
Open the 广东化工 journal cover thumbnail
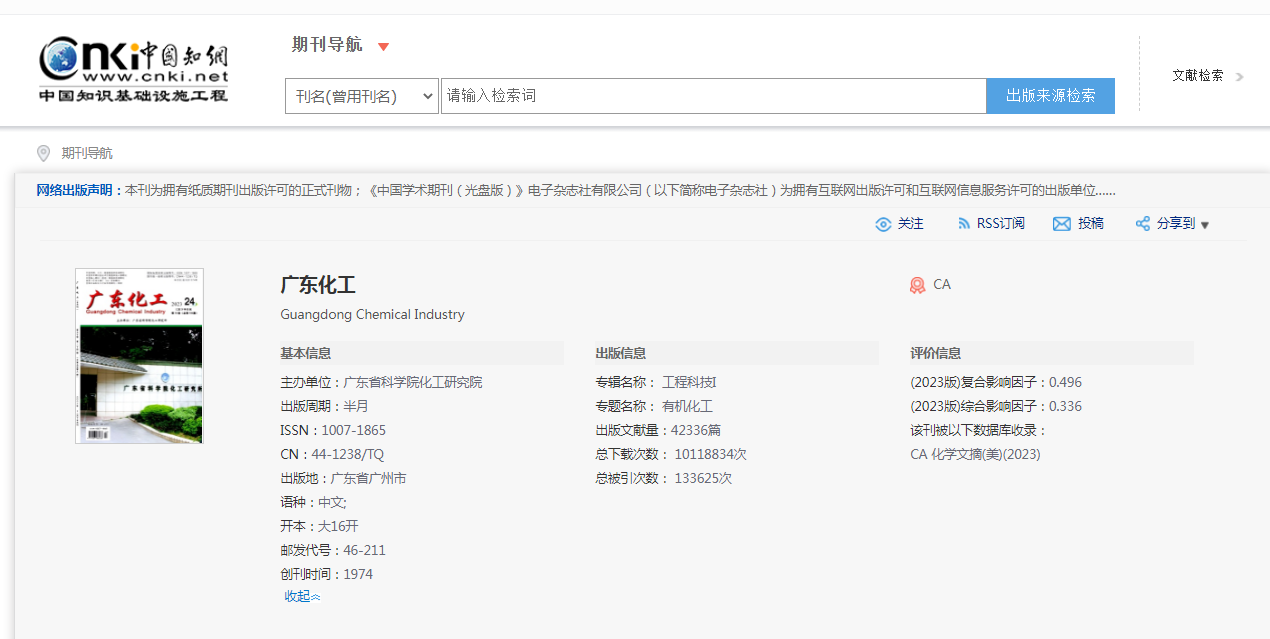point(139,355)
